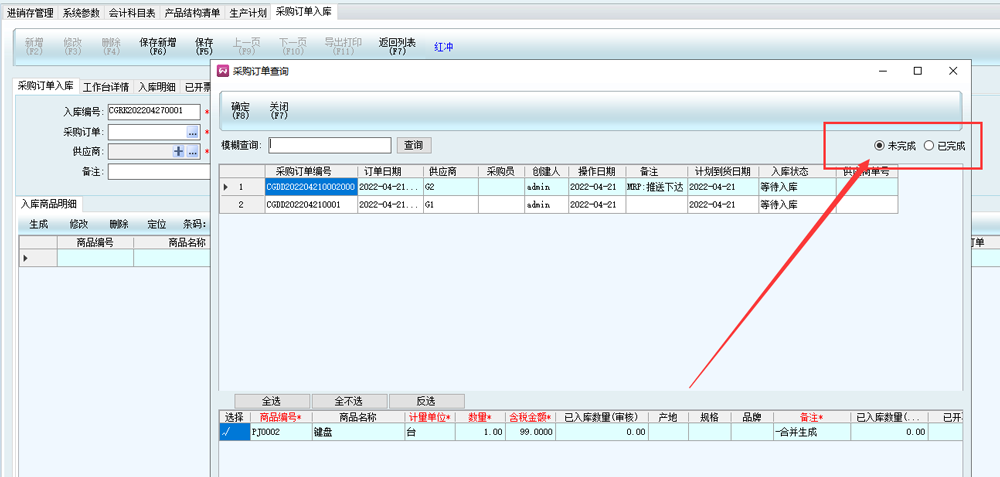Click 返回列表 (F7) in the toolbar

[397, 46]
